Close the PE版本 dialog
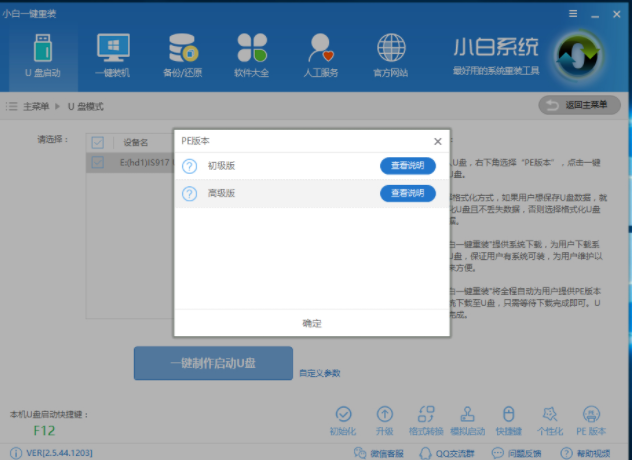This screenshot has width=633, height=460. [x=437, y=142]
